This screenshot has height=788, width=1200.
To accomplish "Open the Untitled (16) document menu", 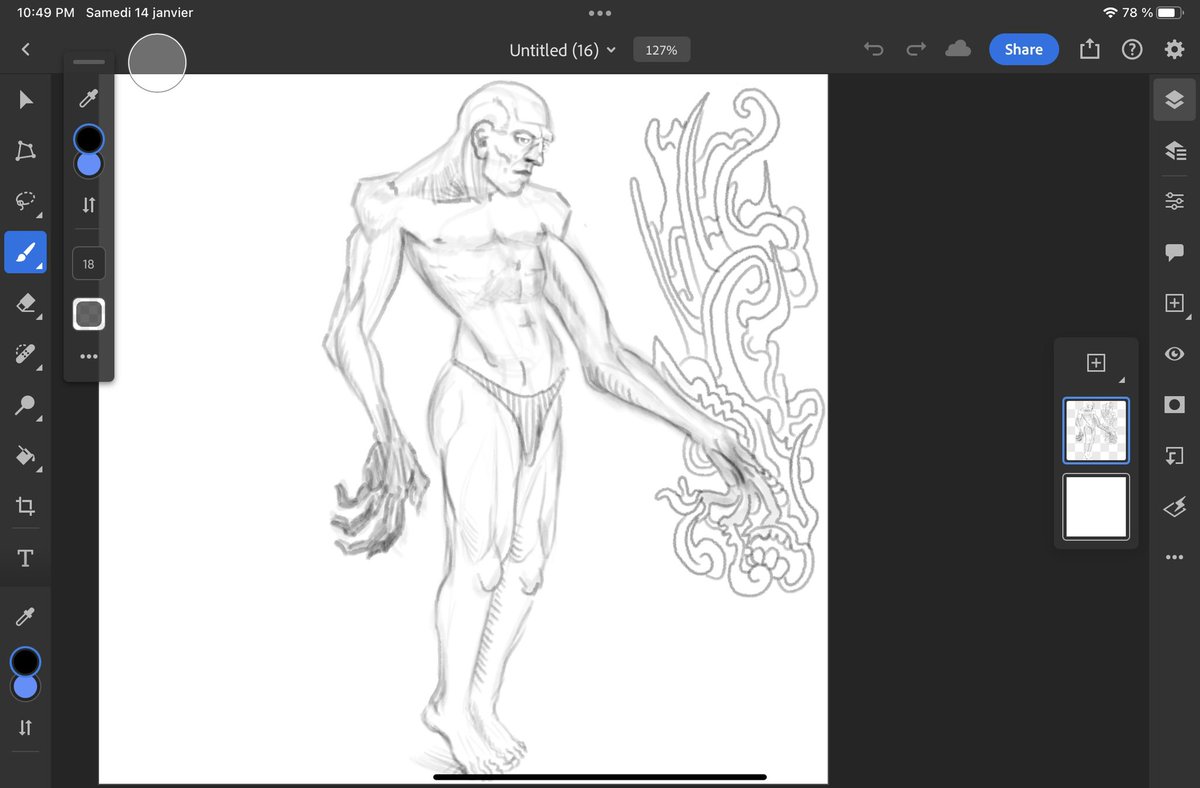I will pyautogui.click(x=563, y=50).
